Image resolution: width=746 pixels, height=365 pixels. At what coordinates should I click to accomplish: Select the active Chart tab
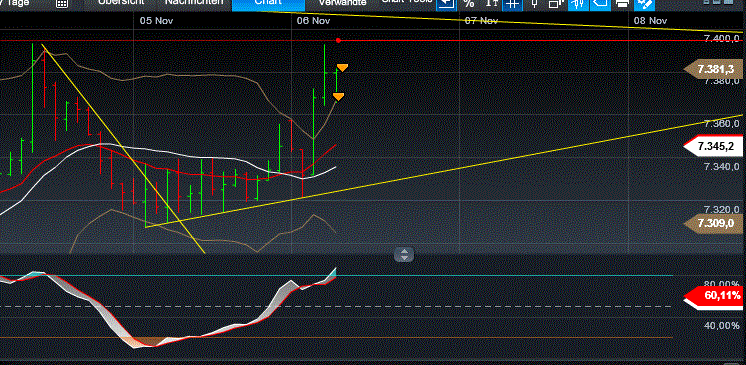[268, 5]
